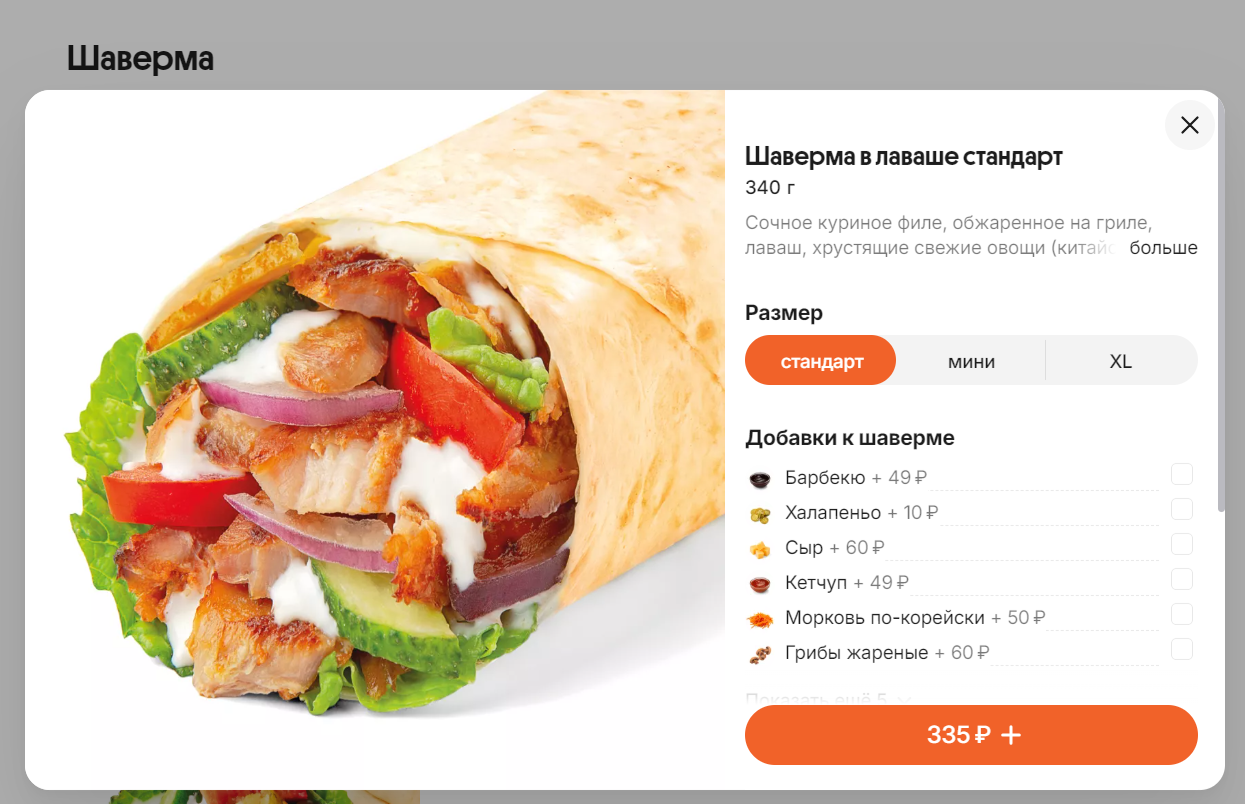Click the Барбекю sauce icon
This screenshot has width=1245, height=804.
pyautogui.click(x=760, y=479)
